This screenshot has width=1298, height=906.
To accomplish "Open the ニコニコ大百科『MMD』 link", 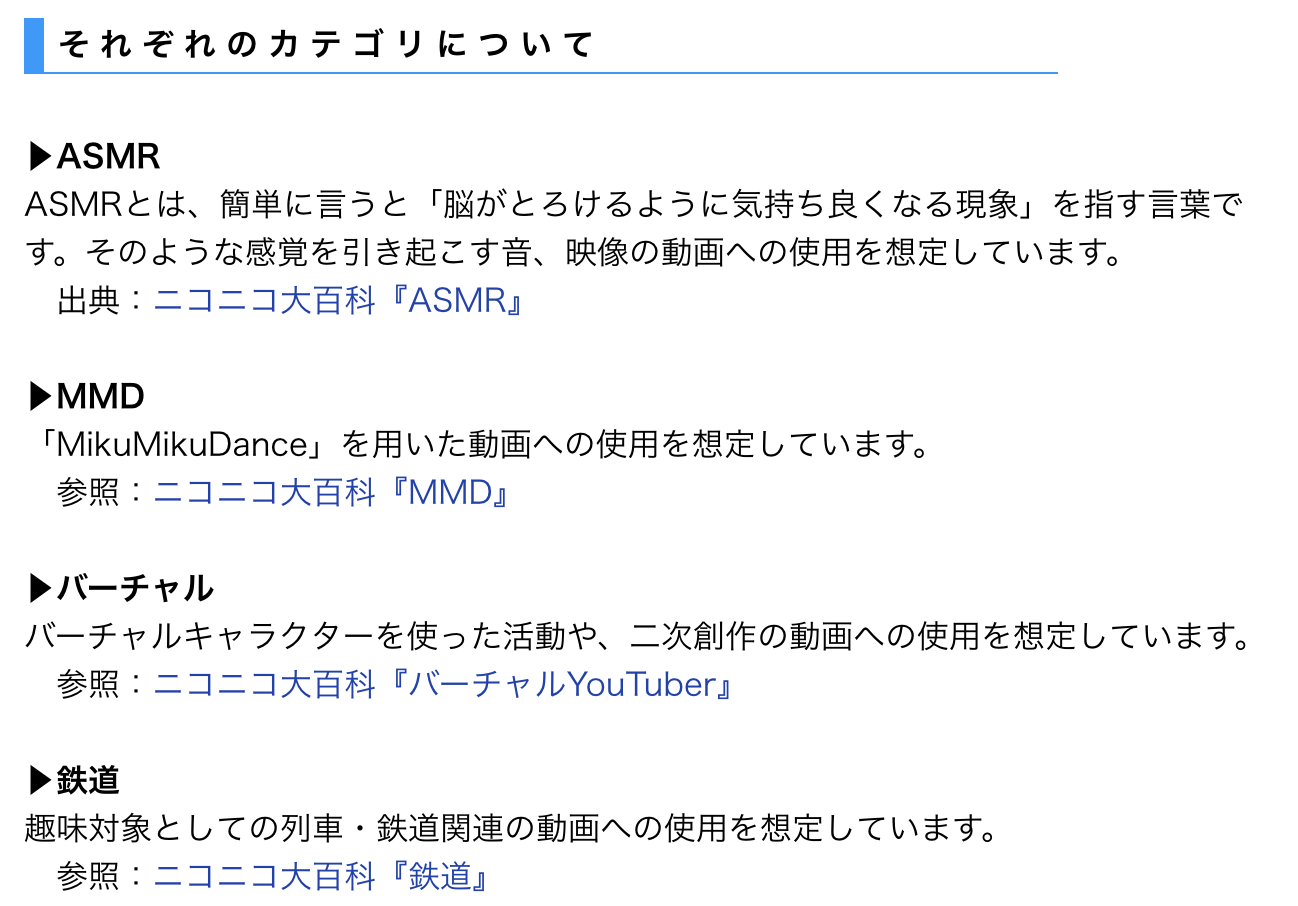I will (x=332, y=492).
